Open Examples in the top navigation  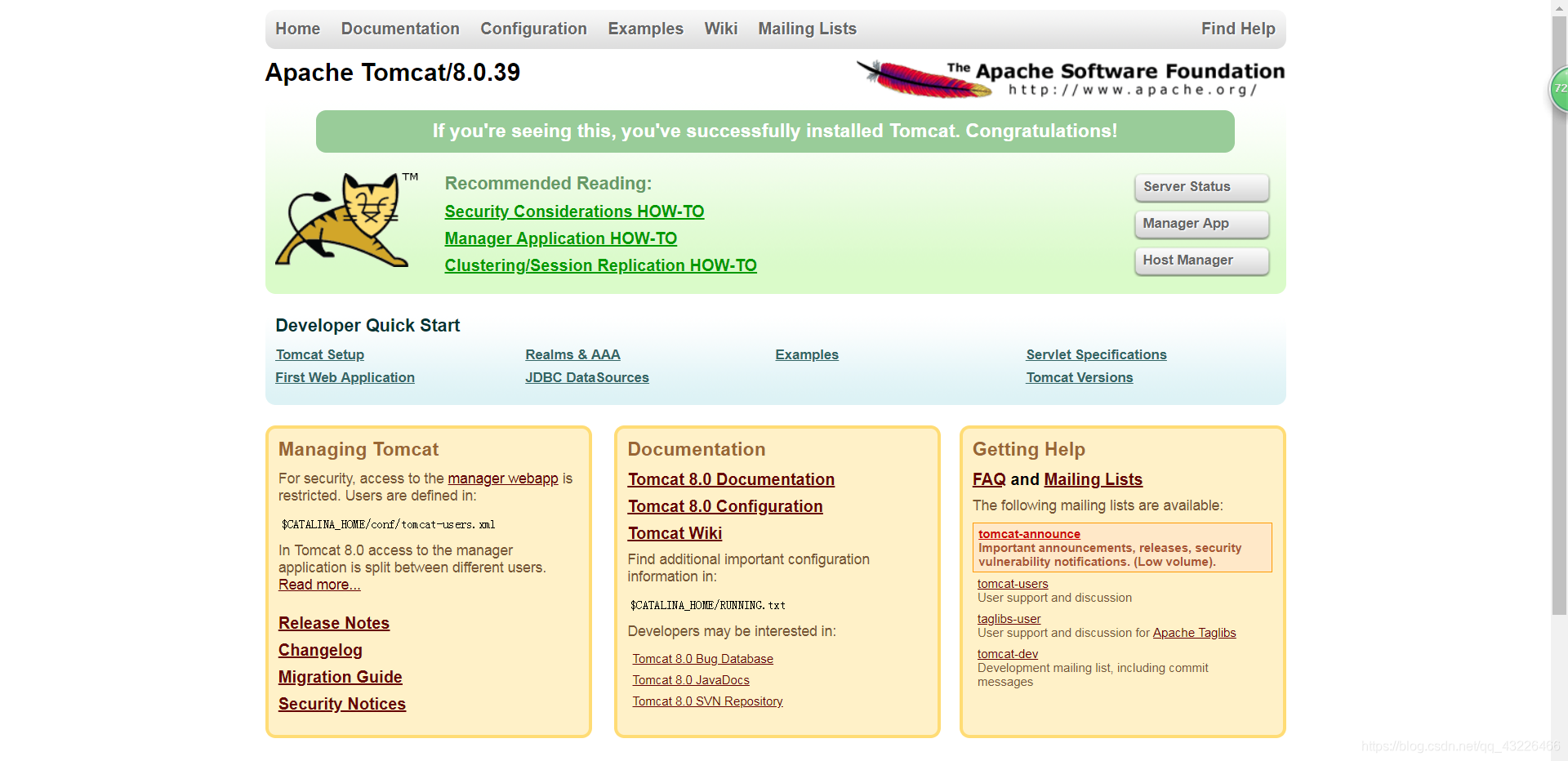(x=645, y=29)
